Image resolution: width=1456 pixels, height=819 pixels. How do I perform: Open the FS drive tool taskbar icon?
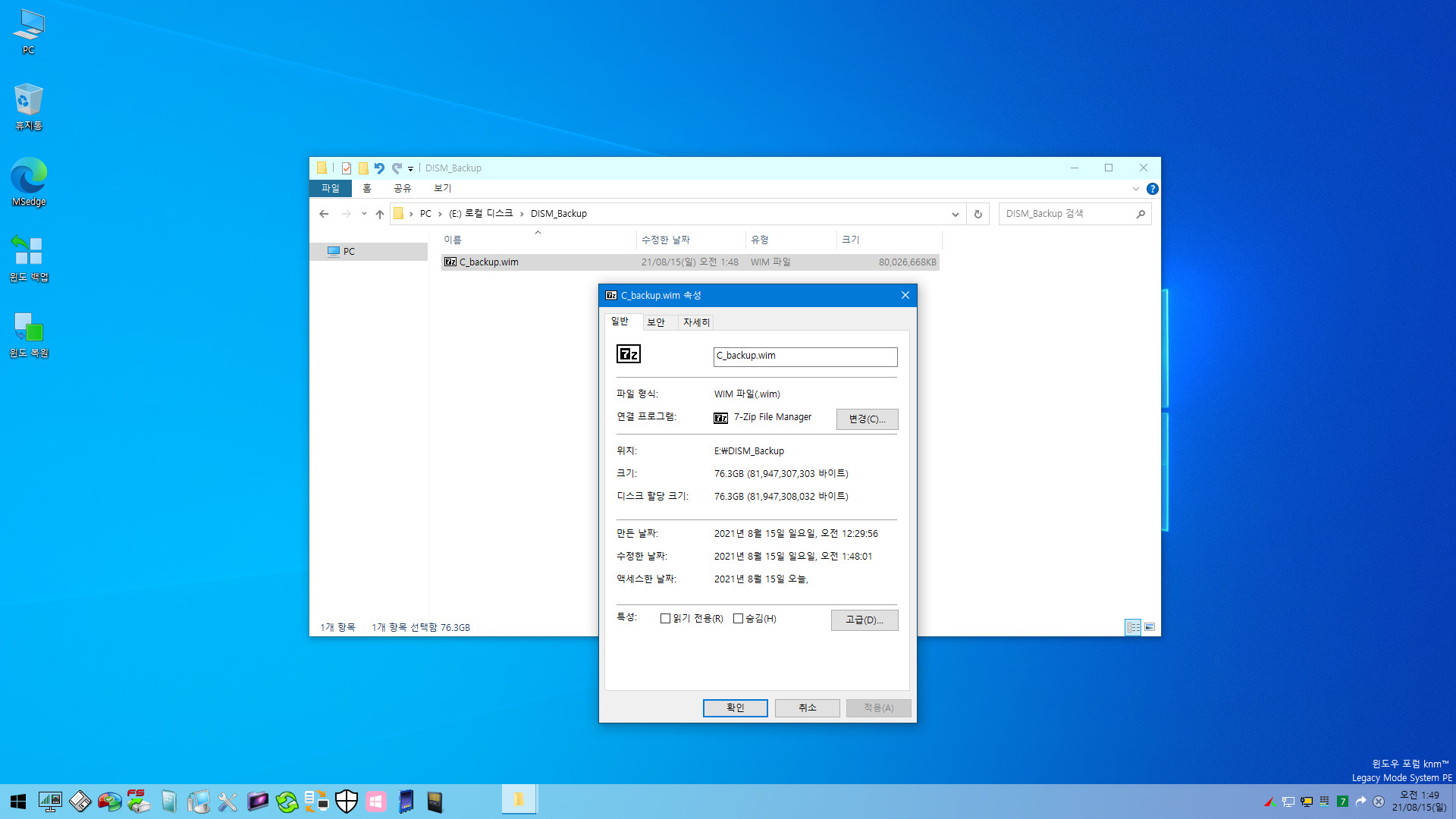(x=139, y=802)
